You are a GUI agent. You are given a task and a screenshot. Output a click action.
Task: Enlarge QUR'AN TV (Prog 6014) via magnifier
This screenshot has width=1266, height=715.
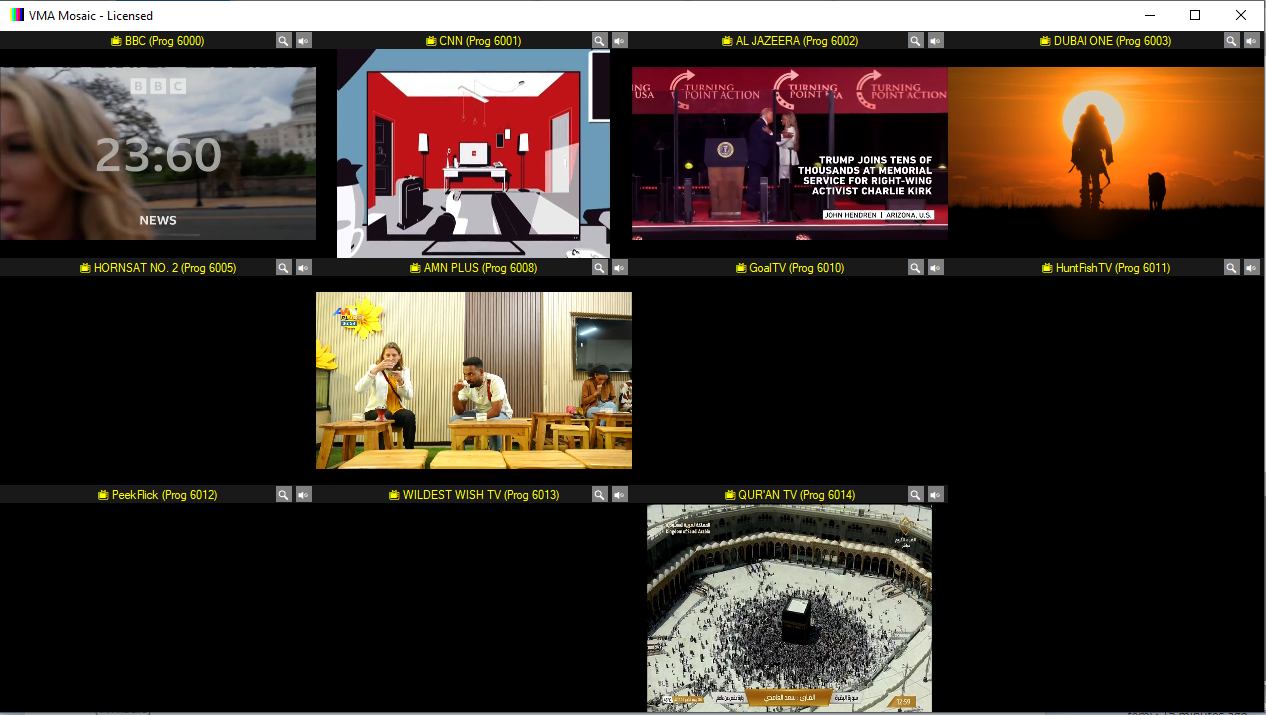click(x=916, y=495)
